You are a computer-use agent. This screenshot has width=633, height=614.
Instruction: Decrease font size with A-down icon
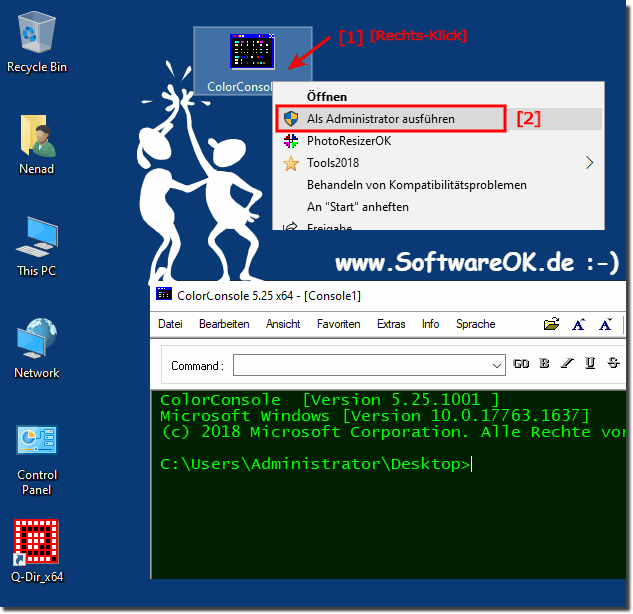[x=605, y=324]
